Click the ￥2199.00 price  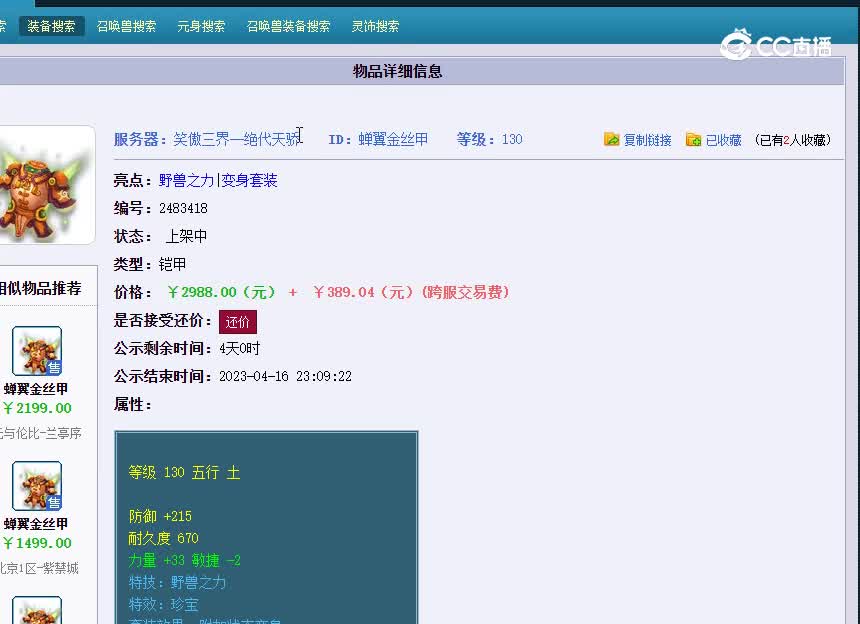coord(37,408)
